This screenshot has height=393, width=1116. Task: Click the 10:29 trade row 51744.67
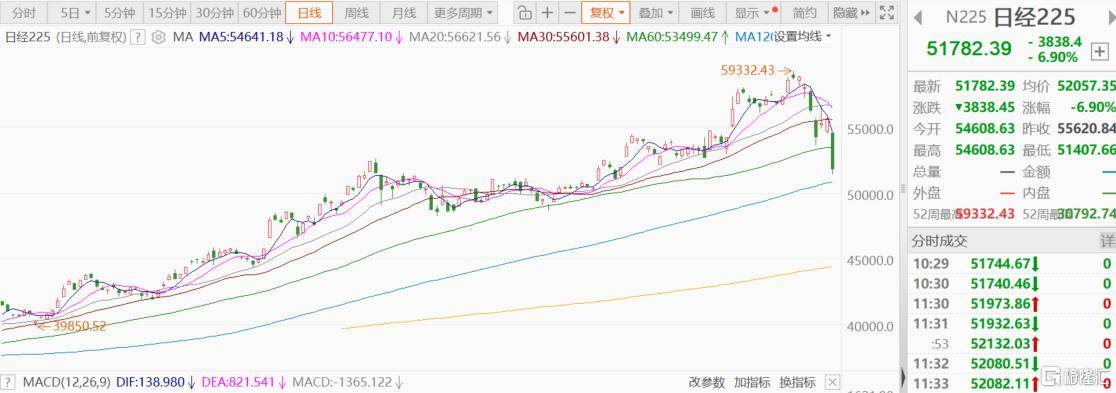click(x=1011, y=263)
